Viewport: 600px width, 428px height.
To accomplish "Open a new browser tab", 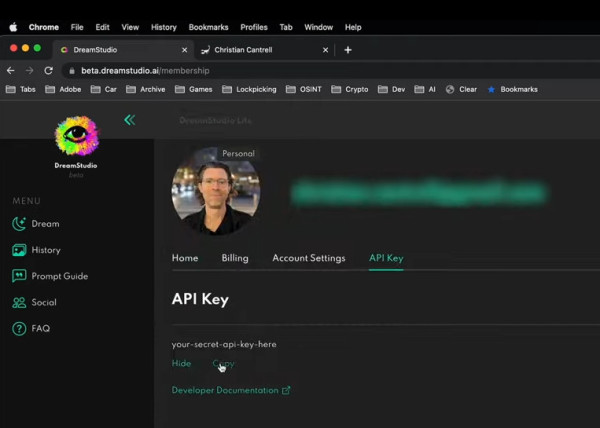I will 348,50.
